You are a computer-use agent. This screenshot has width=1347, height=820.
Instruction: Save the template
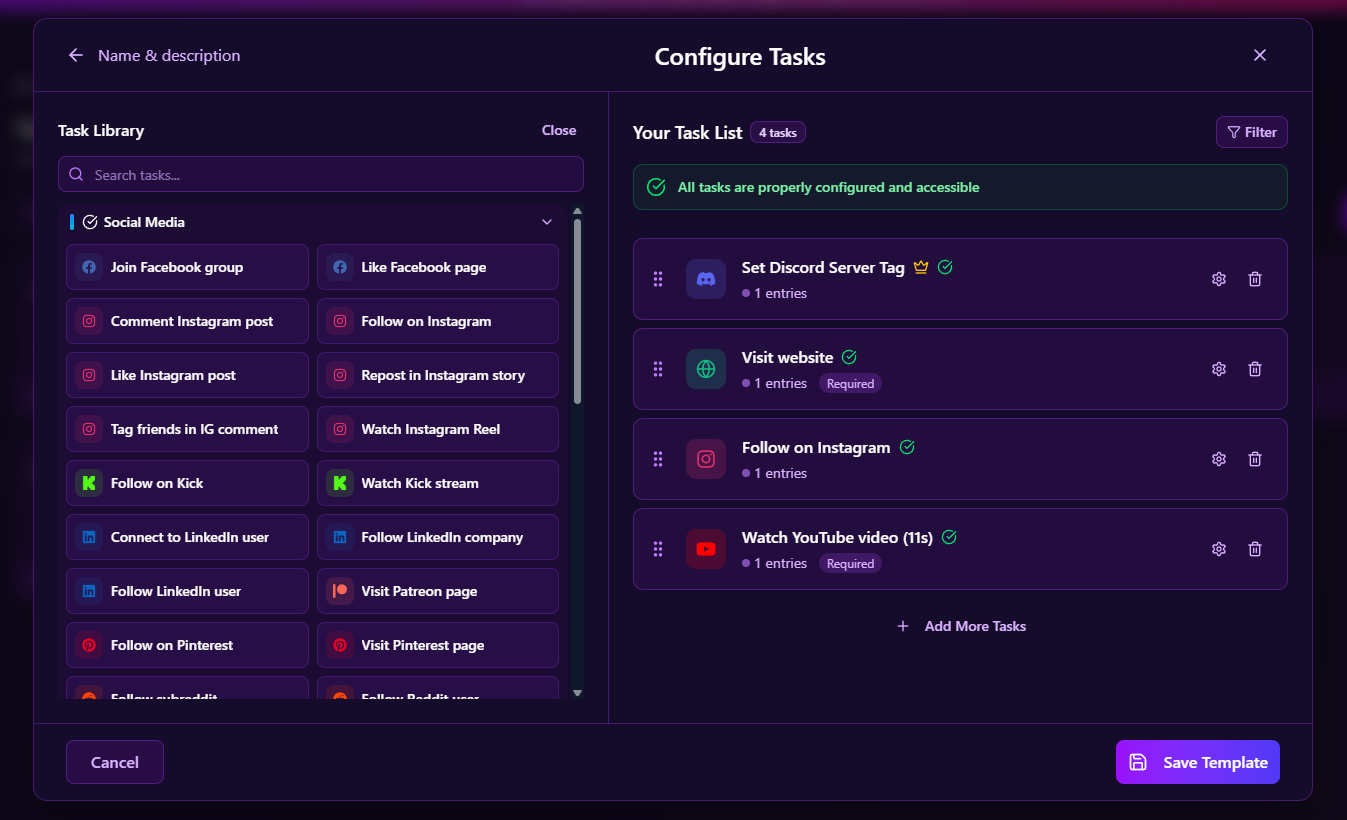pyautogui.click(x=1197, y=761)
